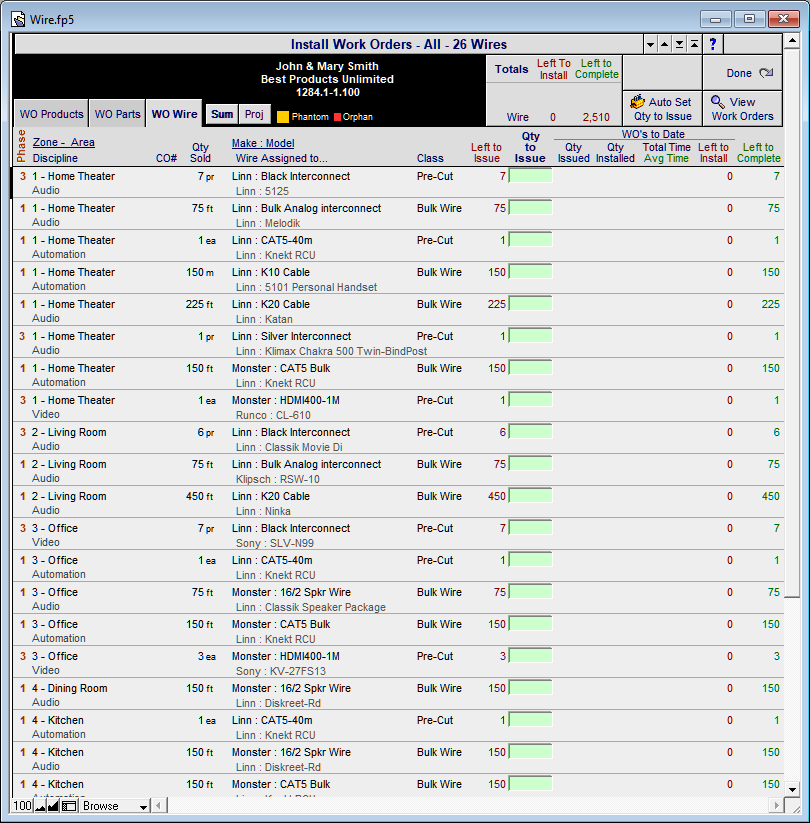Click 'Runco : CL-610' assigned product text
The height and width of the screenshot is (823, 810).
[273, 415]
